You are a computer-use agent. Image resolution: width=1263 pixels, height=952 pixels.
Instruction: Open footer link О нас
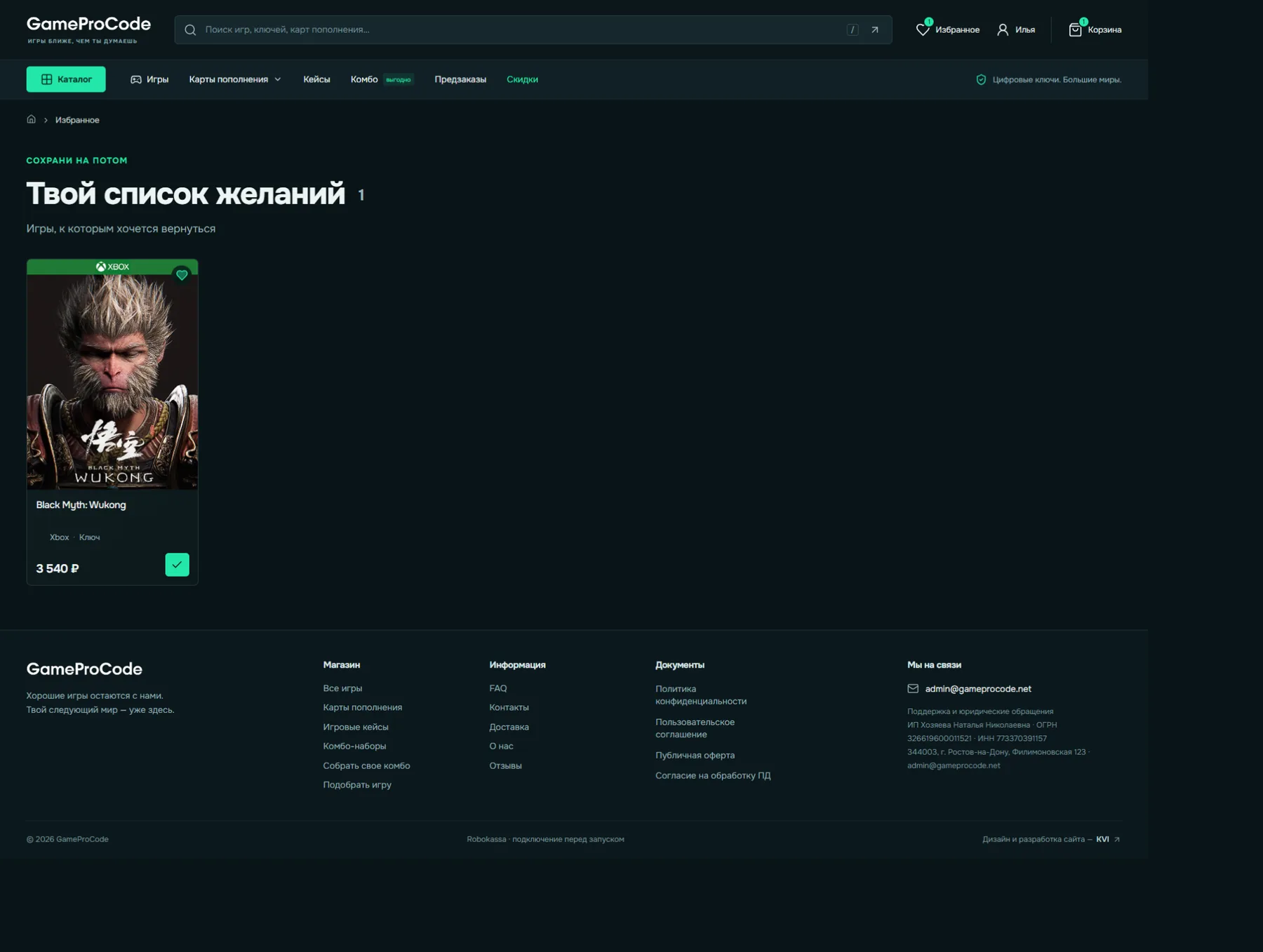point(501,746)
